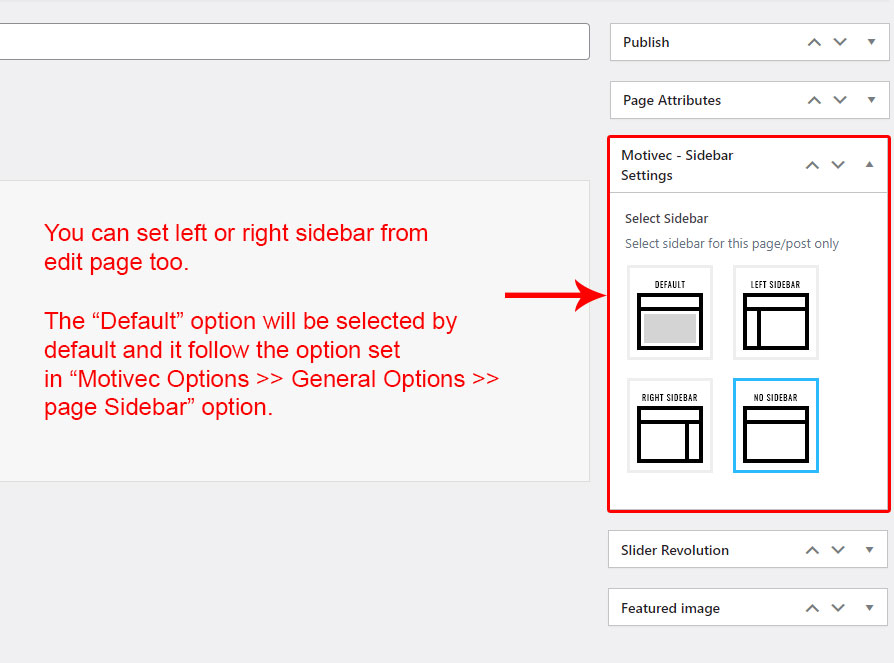Move Publish panel up
This screenshot has height=663, width=894.
click(814, 42)
